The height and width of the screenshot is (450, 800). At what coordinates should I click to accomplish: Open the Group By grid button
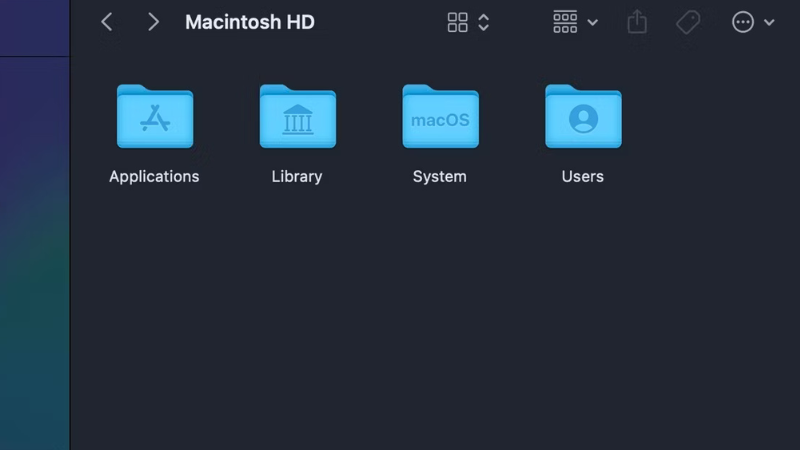click(565, 22)
